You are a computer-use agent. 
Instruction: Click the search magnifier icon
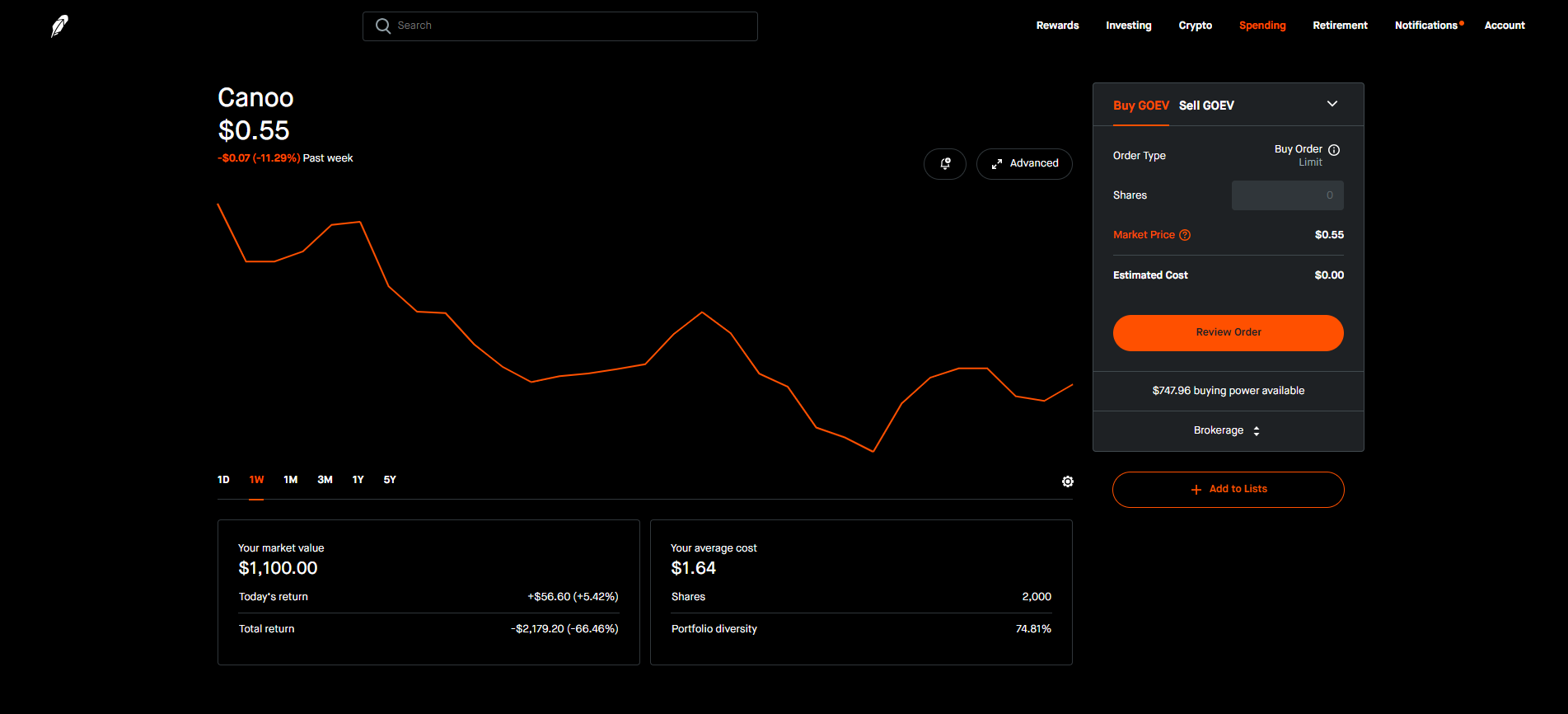click(383, 26)
